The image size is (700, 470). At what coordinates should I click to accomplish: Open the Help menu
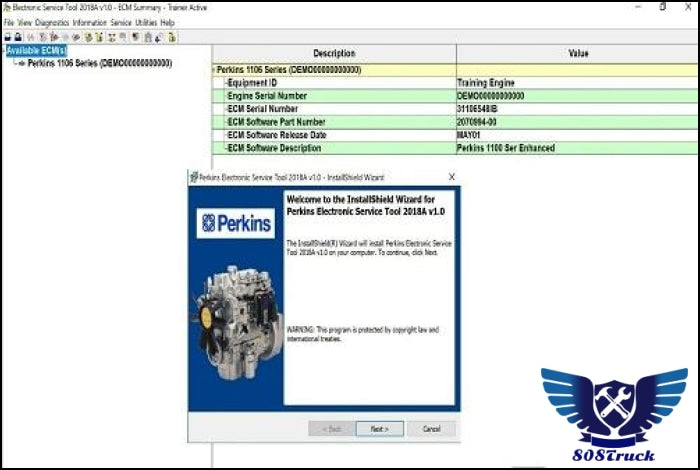[x=168, y=22]
